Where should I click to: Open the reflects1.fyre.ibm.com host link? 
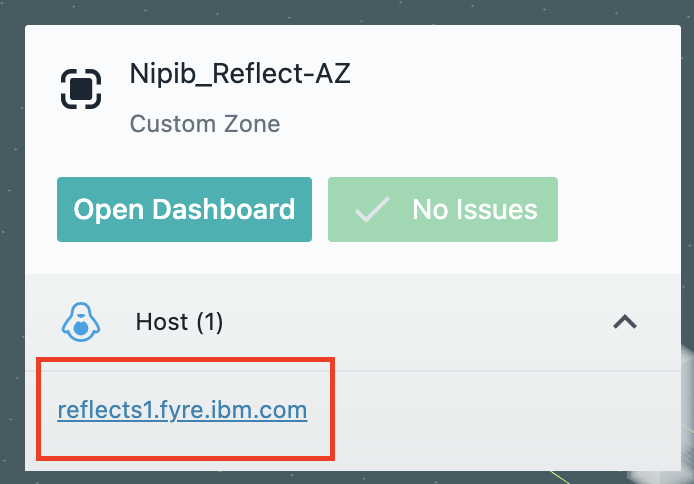point(182,410)
